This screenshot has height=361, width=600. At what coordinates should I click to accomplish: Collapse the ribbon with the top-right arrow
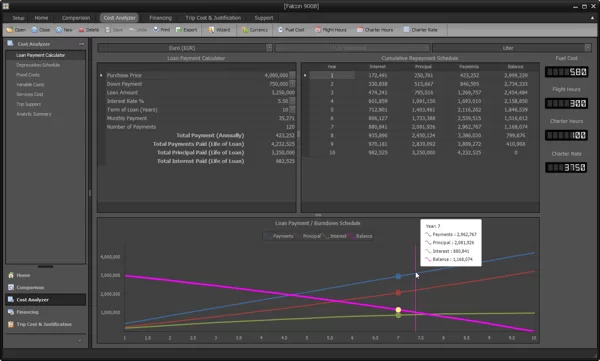point(592,18)
